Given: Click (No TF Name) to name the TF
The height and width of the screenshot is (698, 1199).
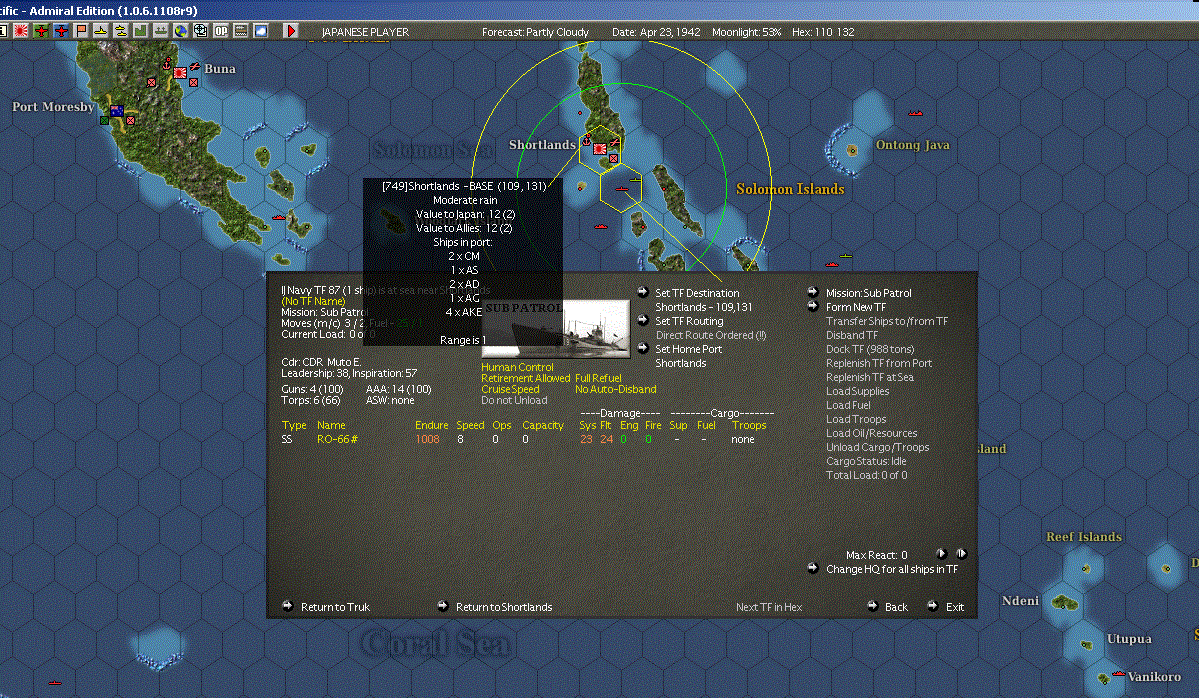Looking at the screenshot, I should coord(314,301).
